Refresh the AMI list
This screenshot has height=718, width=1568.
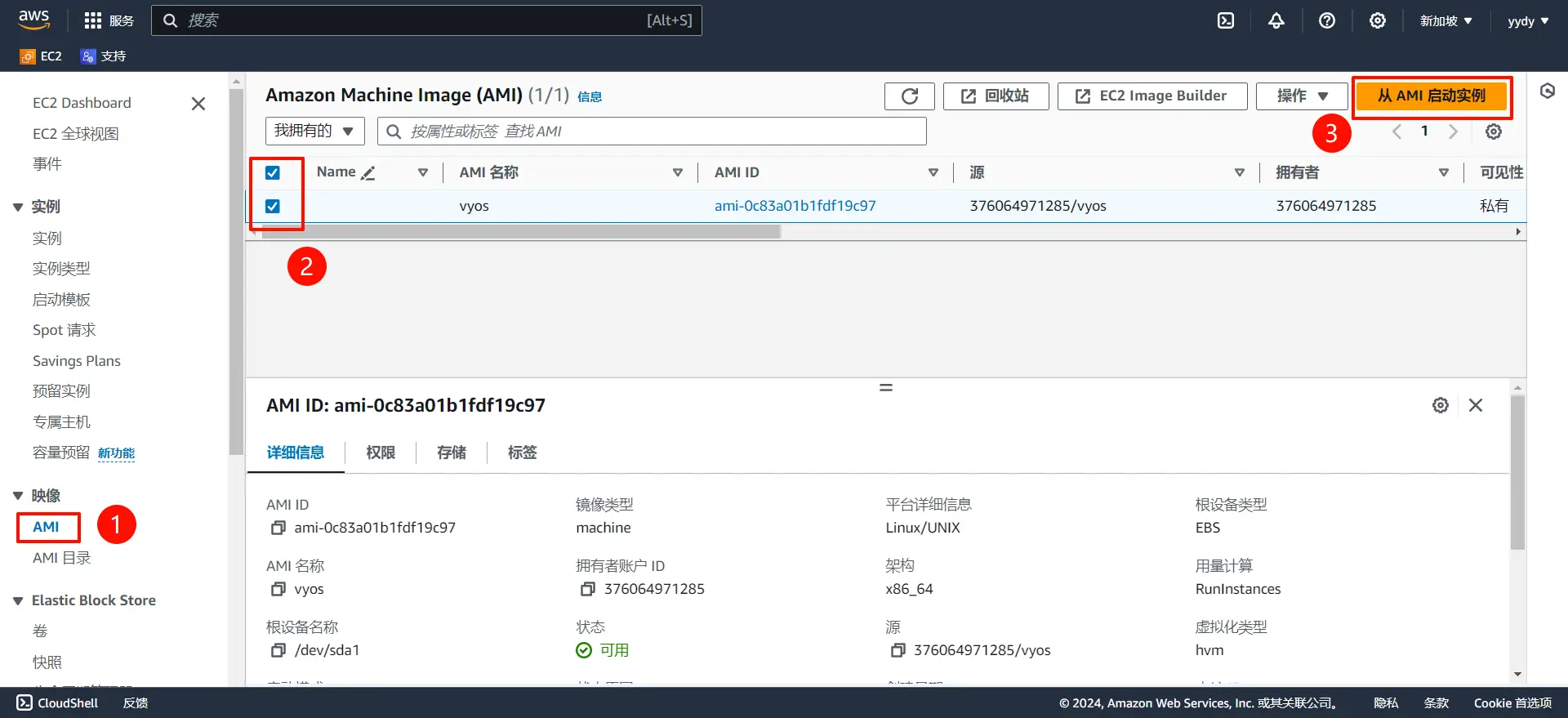click(x=910, y=96)
